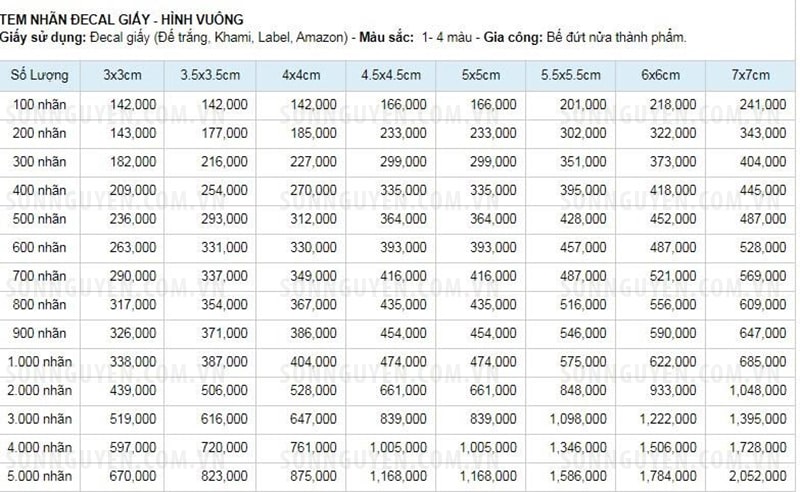The height and width of the screenshot is (492, 800).
Task: Click the 7x7cm column header
Action: [751, 76]
